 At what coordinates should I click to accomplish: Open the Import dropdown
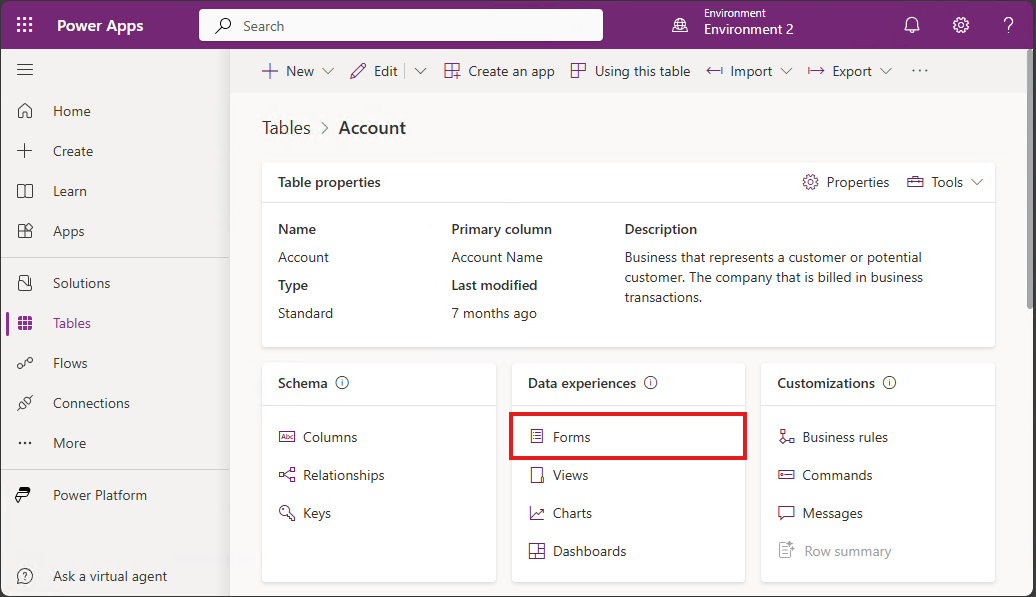pyautogui.click(x=749, y=71)
